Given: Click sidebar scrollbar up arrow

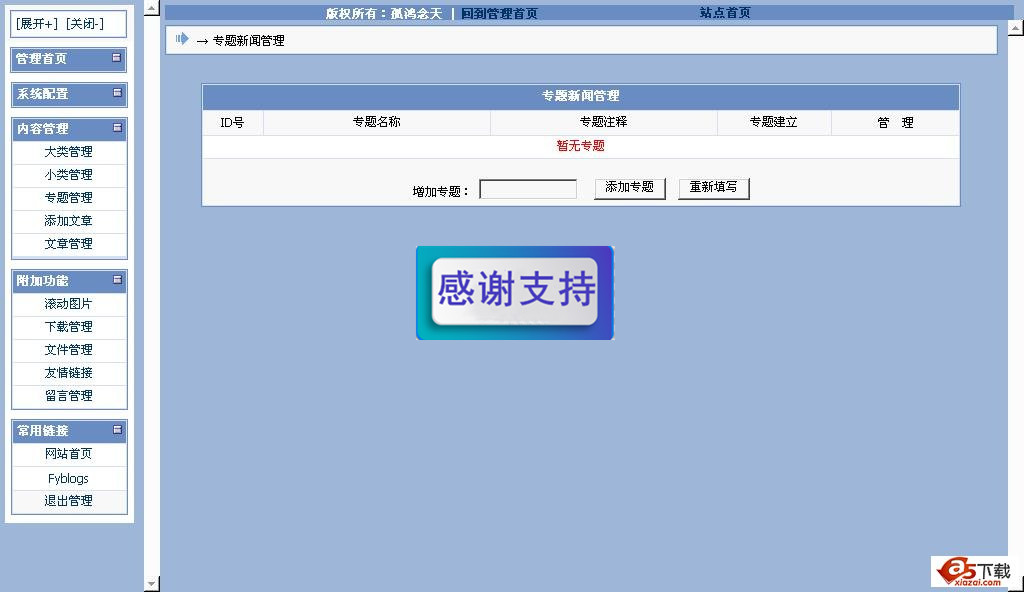Looking at the screenshot, I should [x=152, y=8].
